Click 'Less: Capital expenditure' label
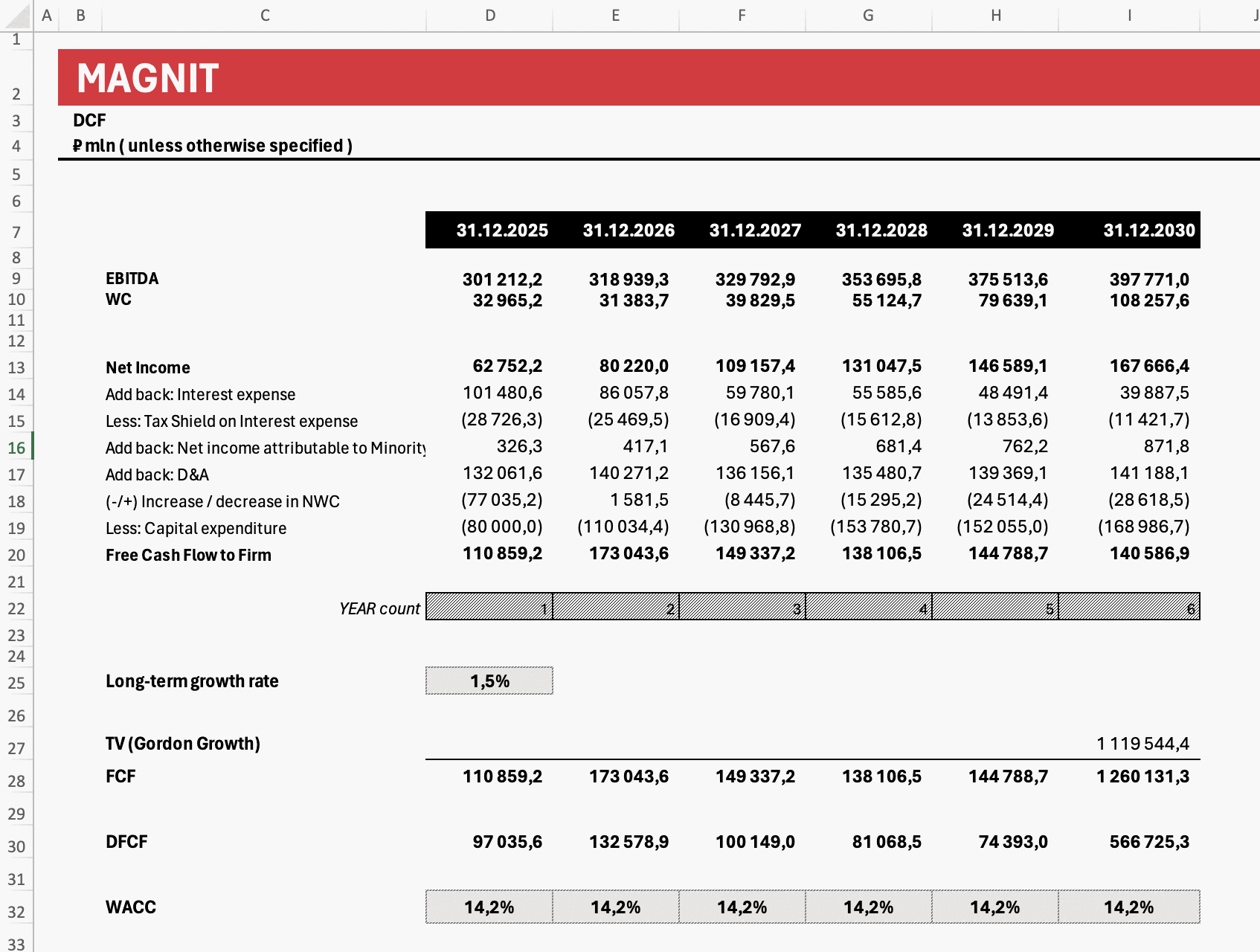1260x952 pixels. click(196, 528)
